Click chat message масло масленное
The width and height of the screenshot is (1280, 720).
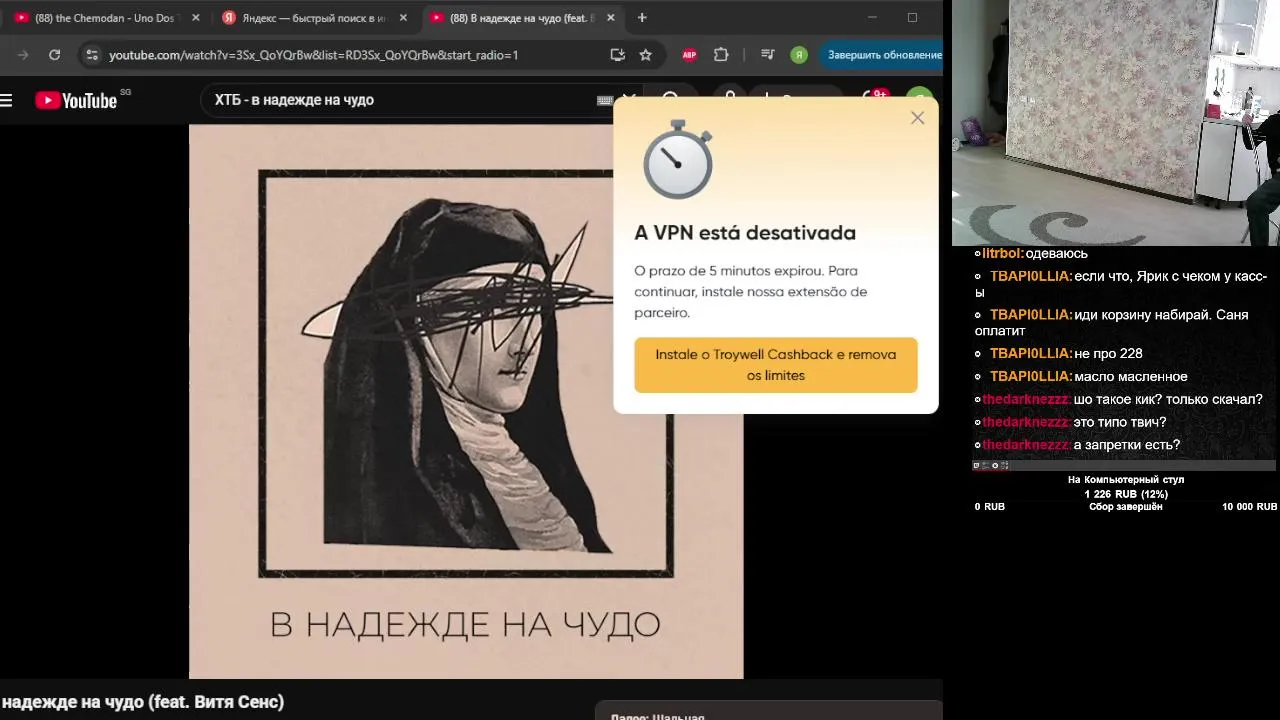pyautogui.click(x=1131, y=377)
